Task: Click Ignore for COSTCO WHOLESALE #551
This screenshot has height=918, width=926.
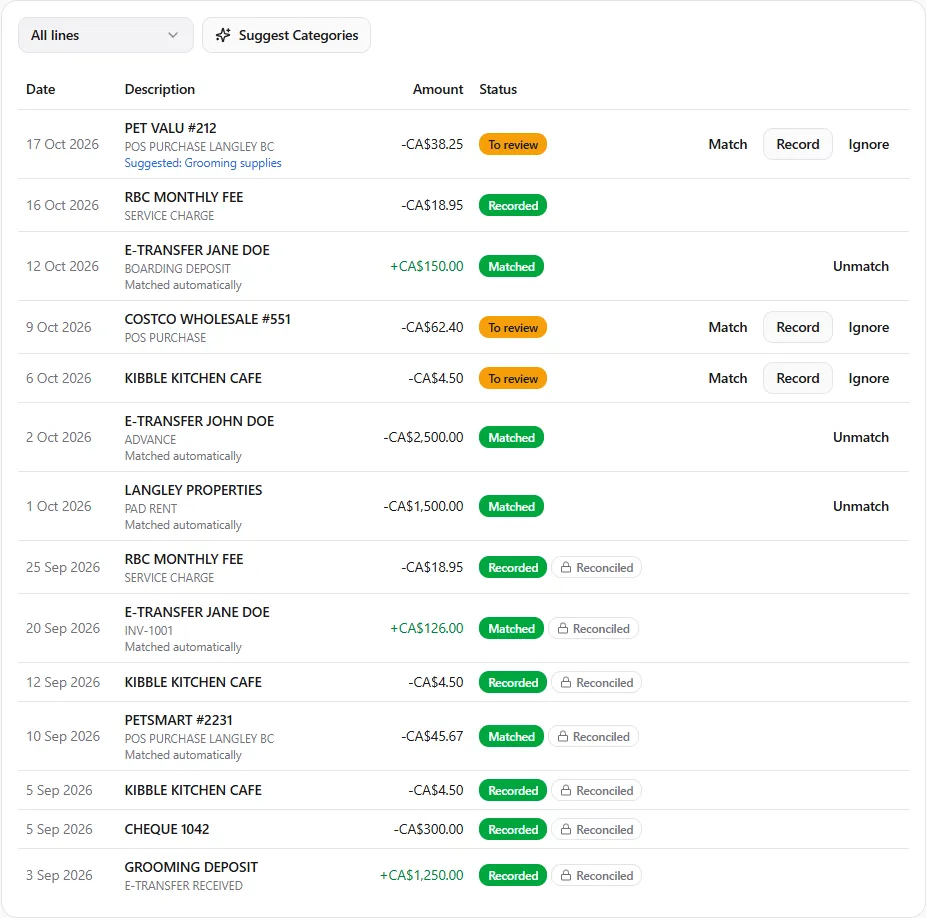Action: pyautogui.click(x=868, y=327)
